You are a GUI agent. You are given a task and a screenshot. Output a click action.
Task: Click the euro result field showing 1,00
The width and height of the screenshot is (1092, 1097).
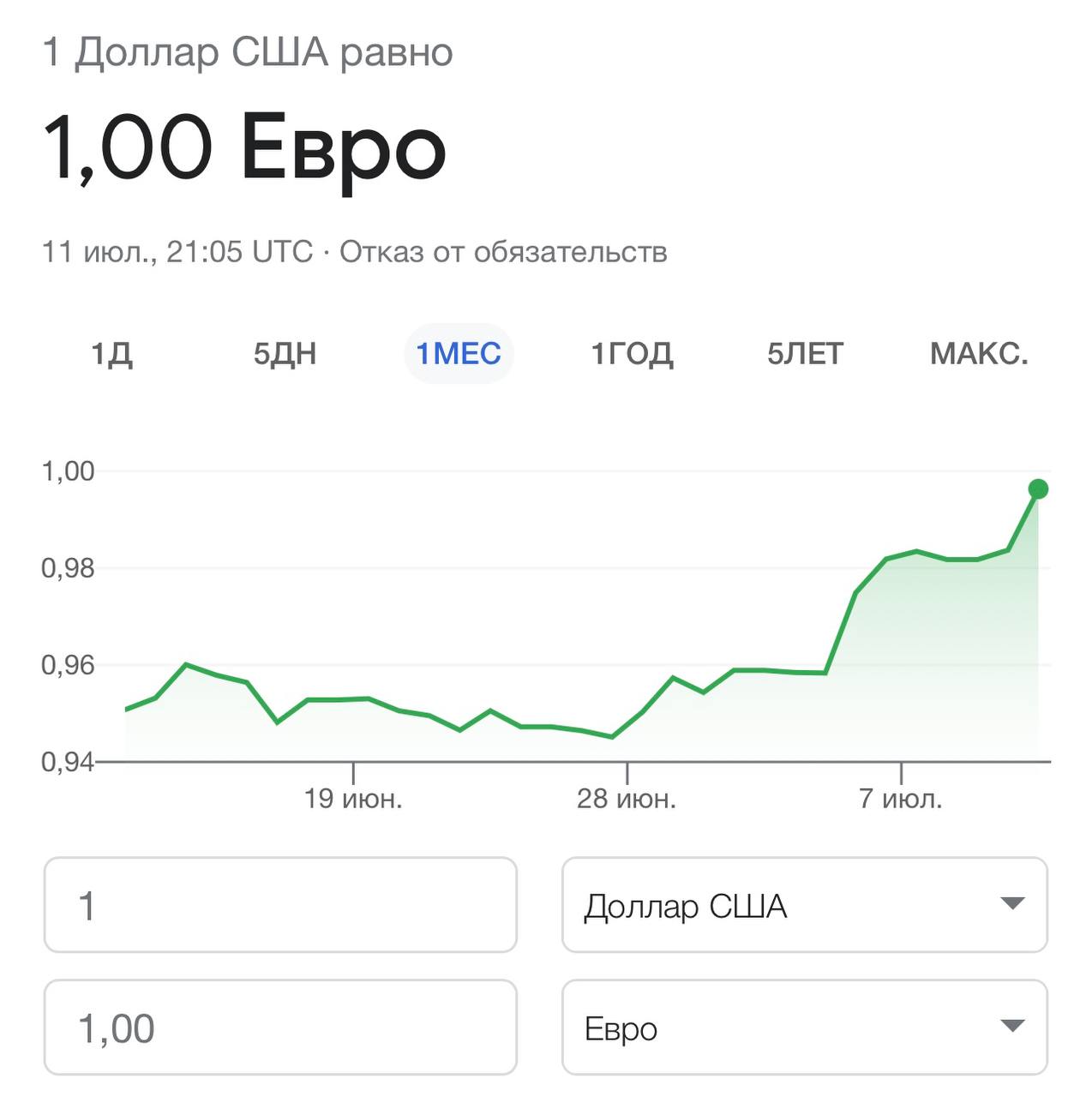click(x=280, y=1028)
